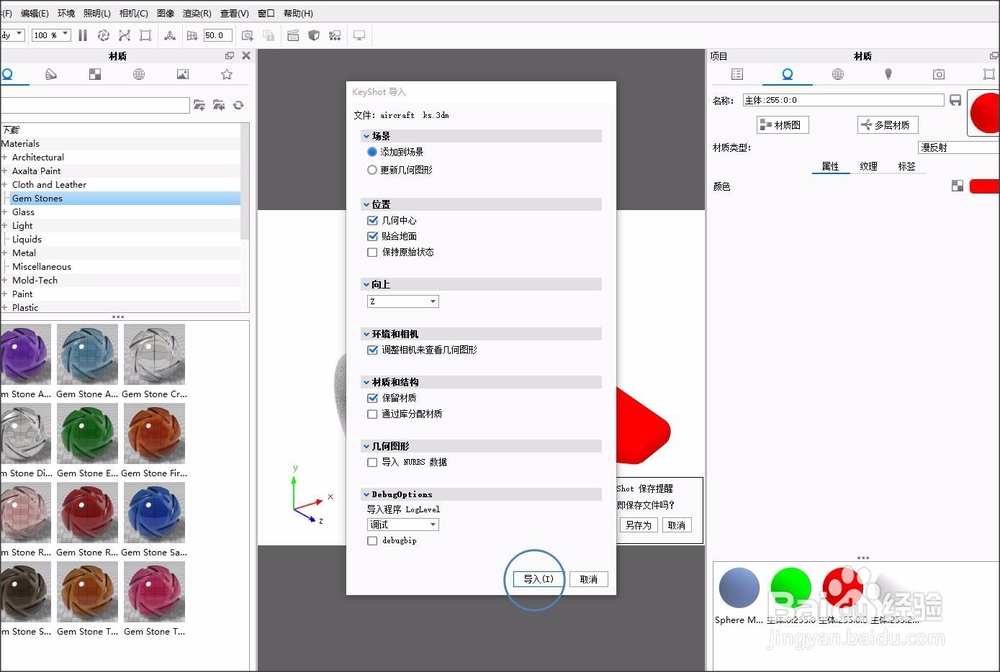Click the NURBS grid icon before the 50.0 field
The image size is (1000, 672).
192,35
